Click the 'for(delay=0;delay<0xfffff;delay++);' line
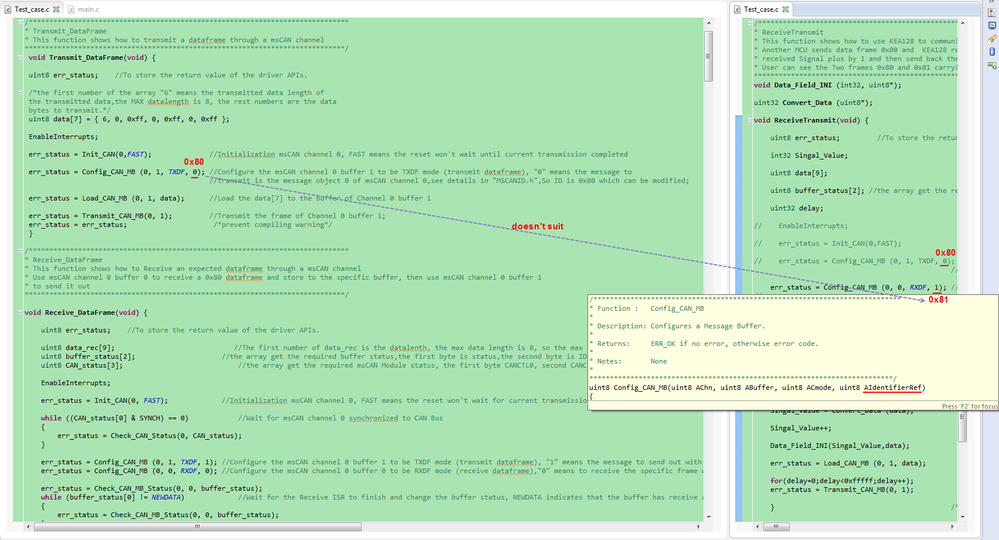Image resolution: width=999 pixels, height=540 pixels. click(x=842, y=481)
